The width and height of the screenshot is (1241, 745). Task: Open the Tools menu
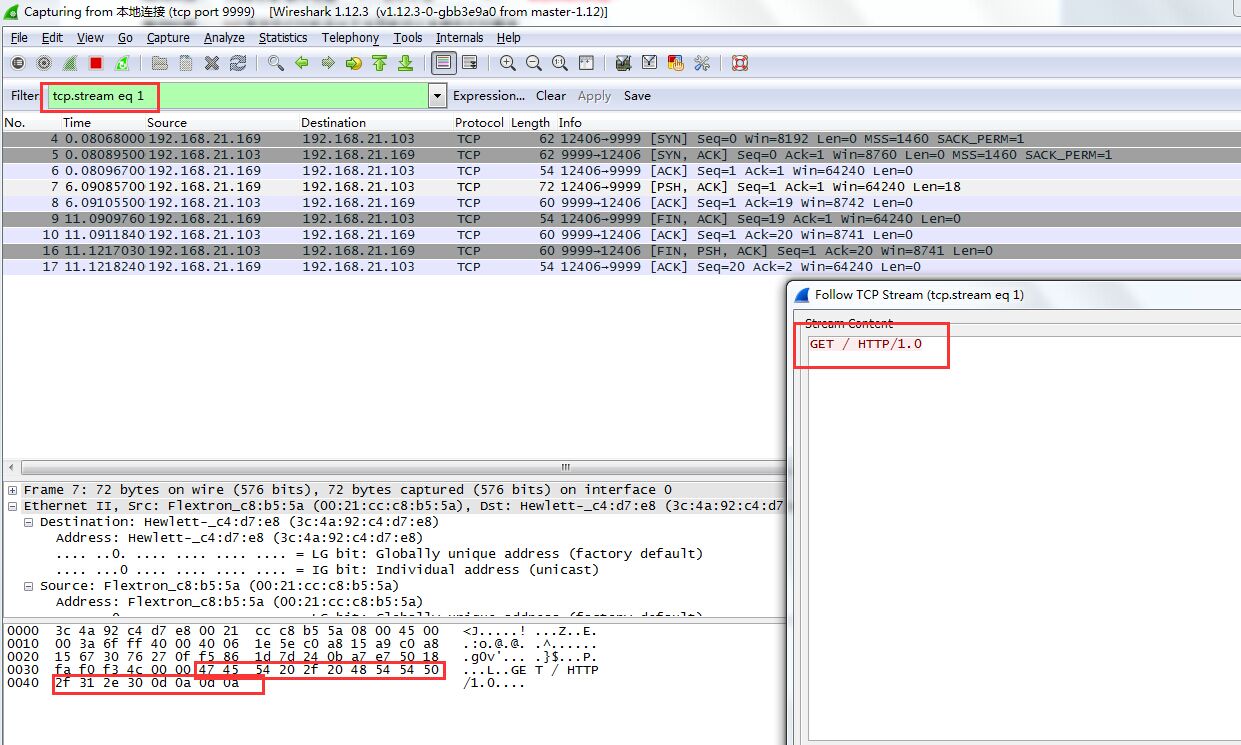click(x=407, y=38)
